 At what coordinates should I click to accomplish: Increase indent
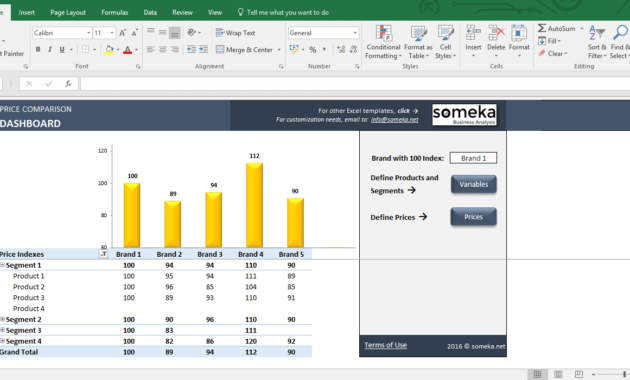[x=204, y=49]
